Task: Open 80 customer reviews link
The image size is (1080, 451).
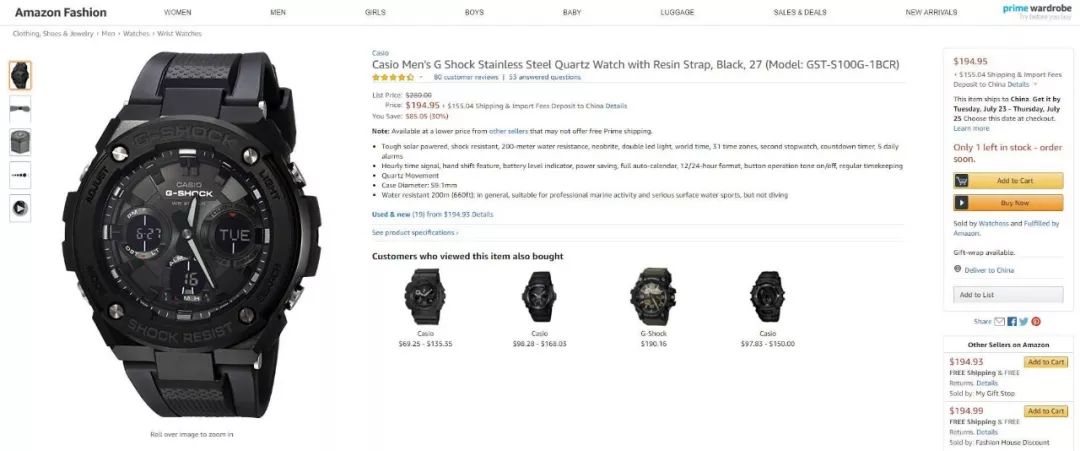Action: 466,78
